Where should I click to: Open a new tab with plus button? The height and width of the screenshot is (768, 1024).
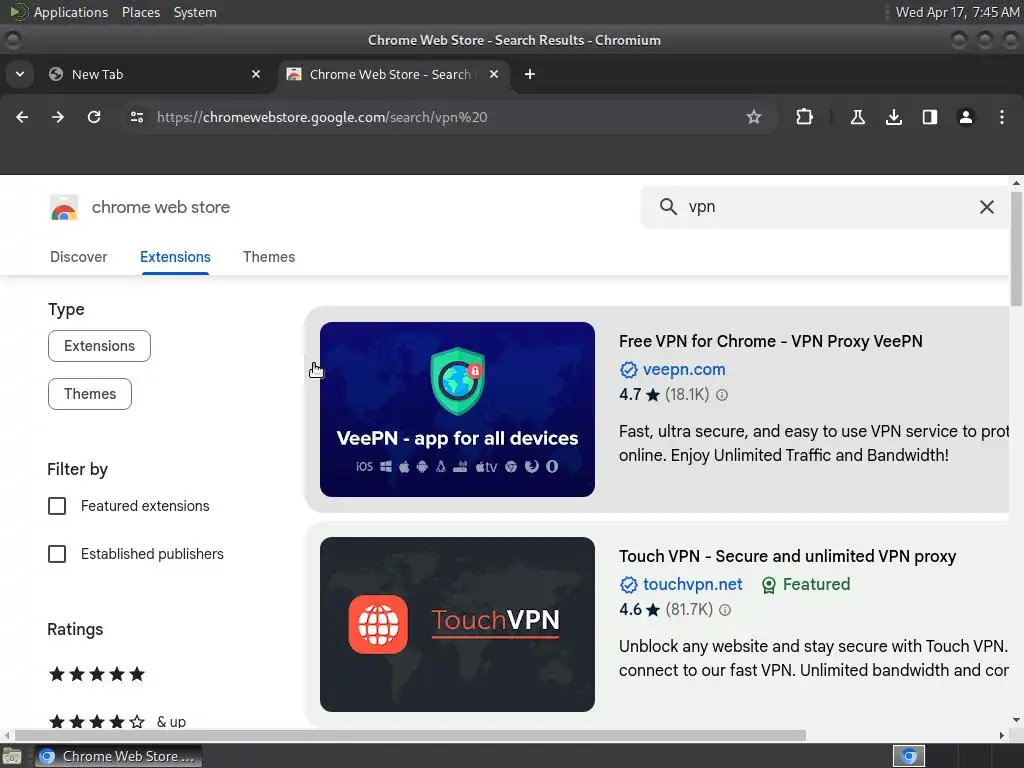tap(530, 74)
